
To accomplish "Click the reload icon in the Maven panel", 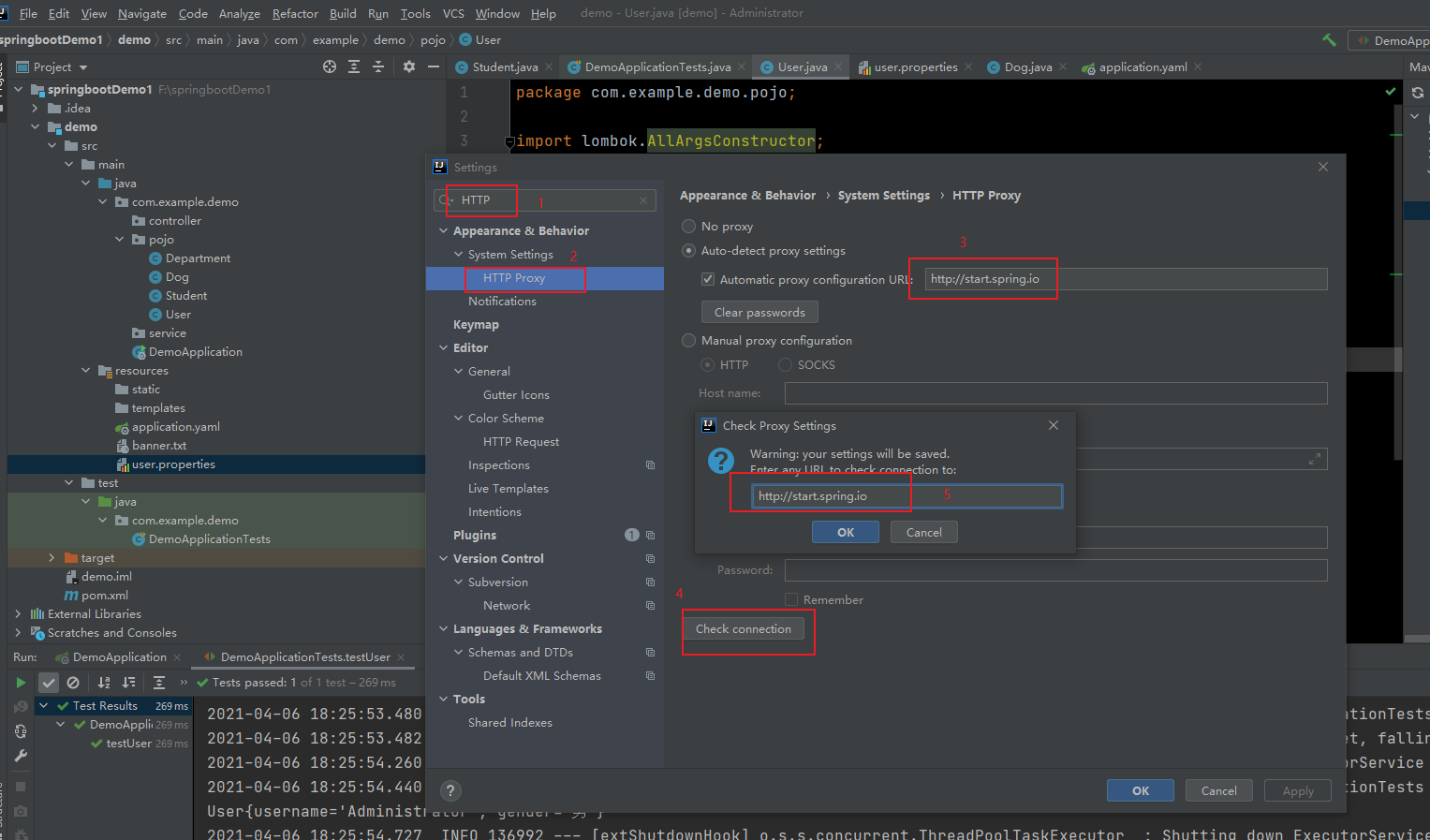I will (x=1418, y=92).
